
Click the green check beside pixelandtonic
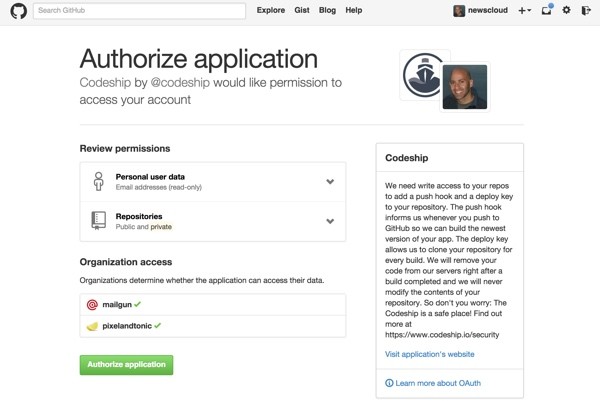(x=158, y=326)
